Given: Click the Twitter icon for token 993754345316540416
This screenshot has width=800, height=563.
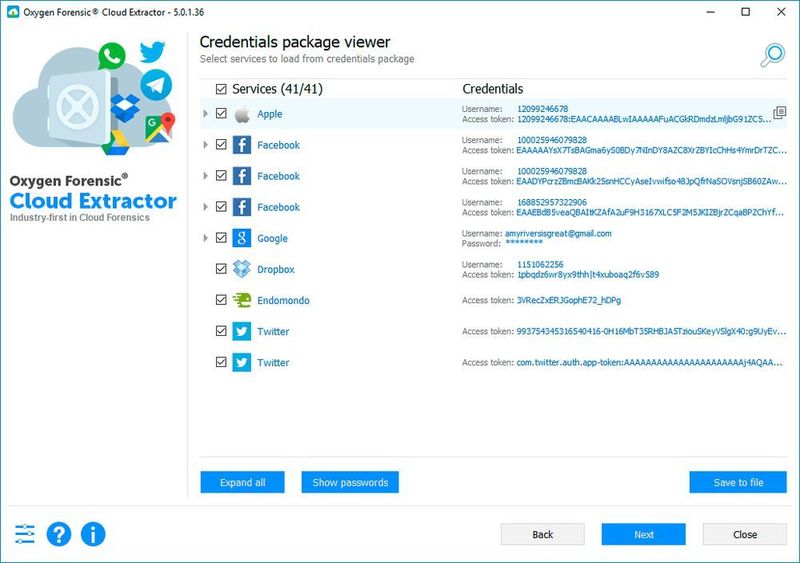Looking at the screenshot, I should pyautogui.click(x=242, y=331).
